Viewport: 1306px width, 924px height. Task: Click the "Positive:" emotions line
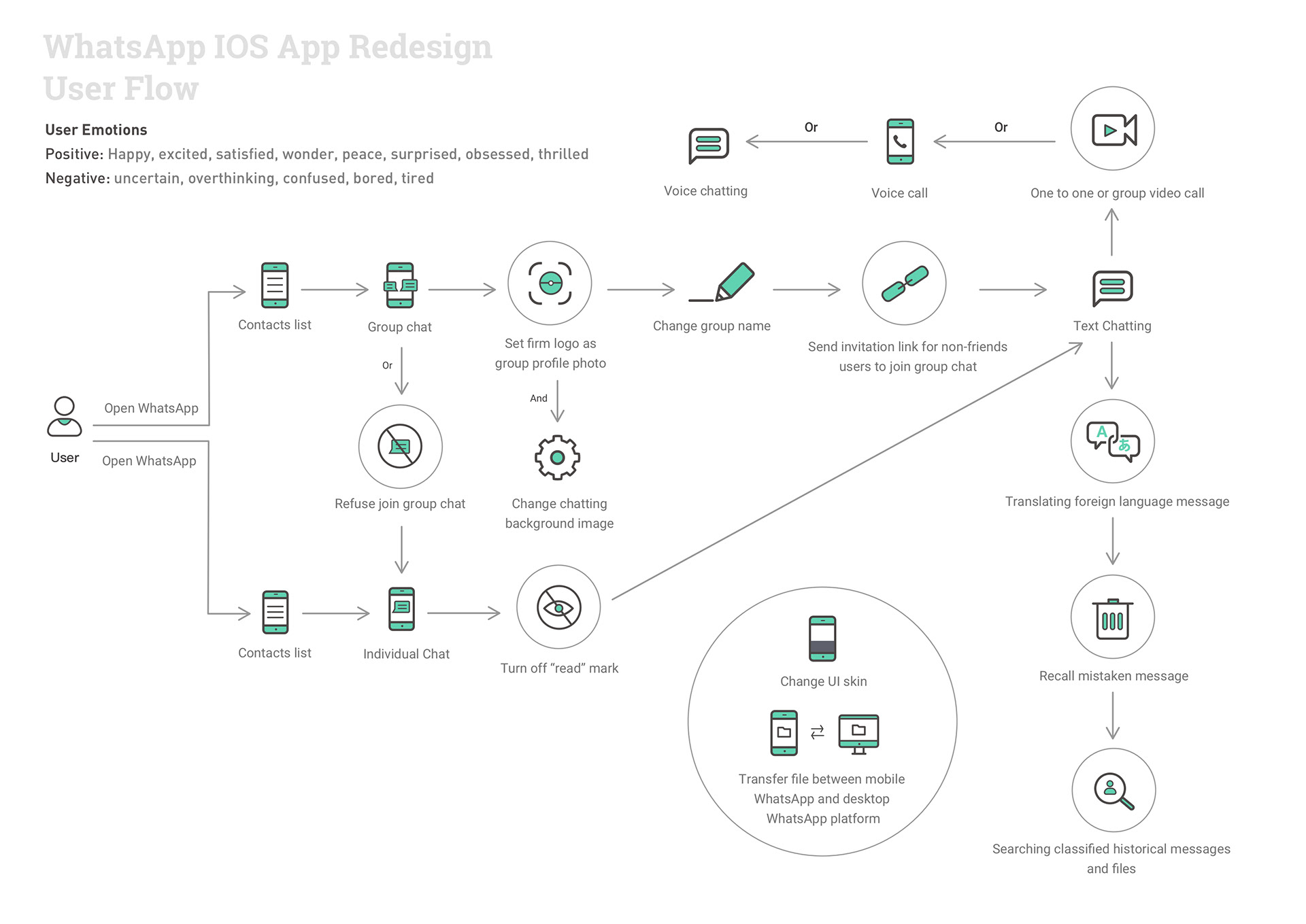(x=317, y=154)
